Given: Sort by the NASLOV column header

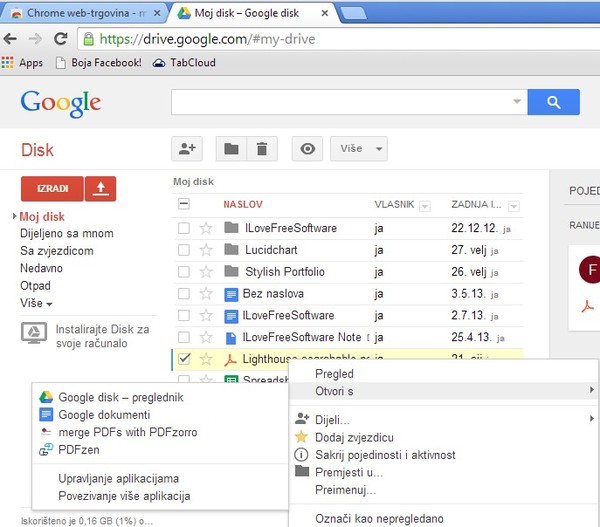Looking at the screenshot, I should point(243,204).
